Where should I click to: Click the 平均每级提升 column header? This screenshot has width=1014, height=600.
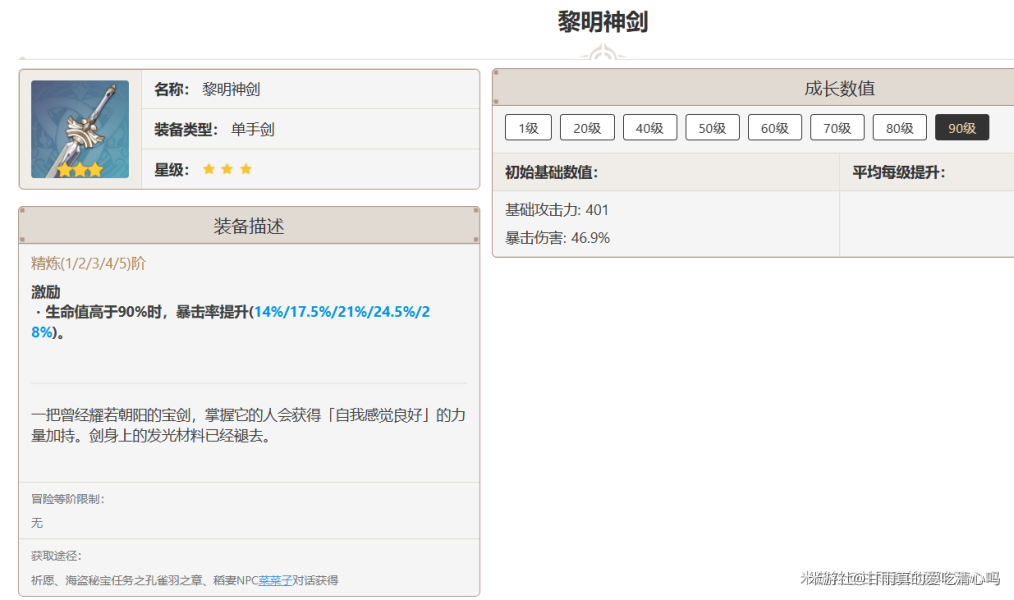click(898, 172)
